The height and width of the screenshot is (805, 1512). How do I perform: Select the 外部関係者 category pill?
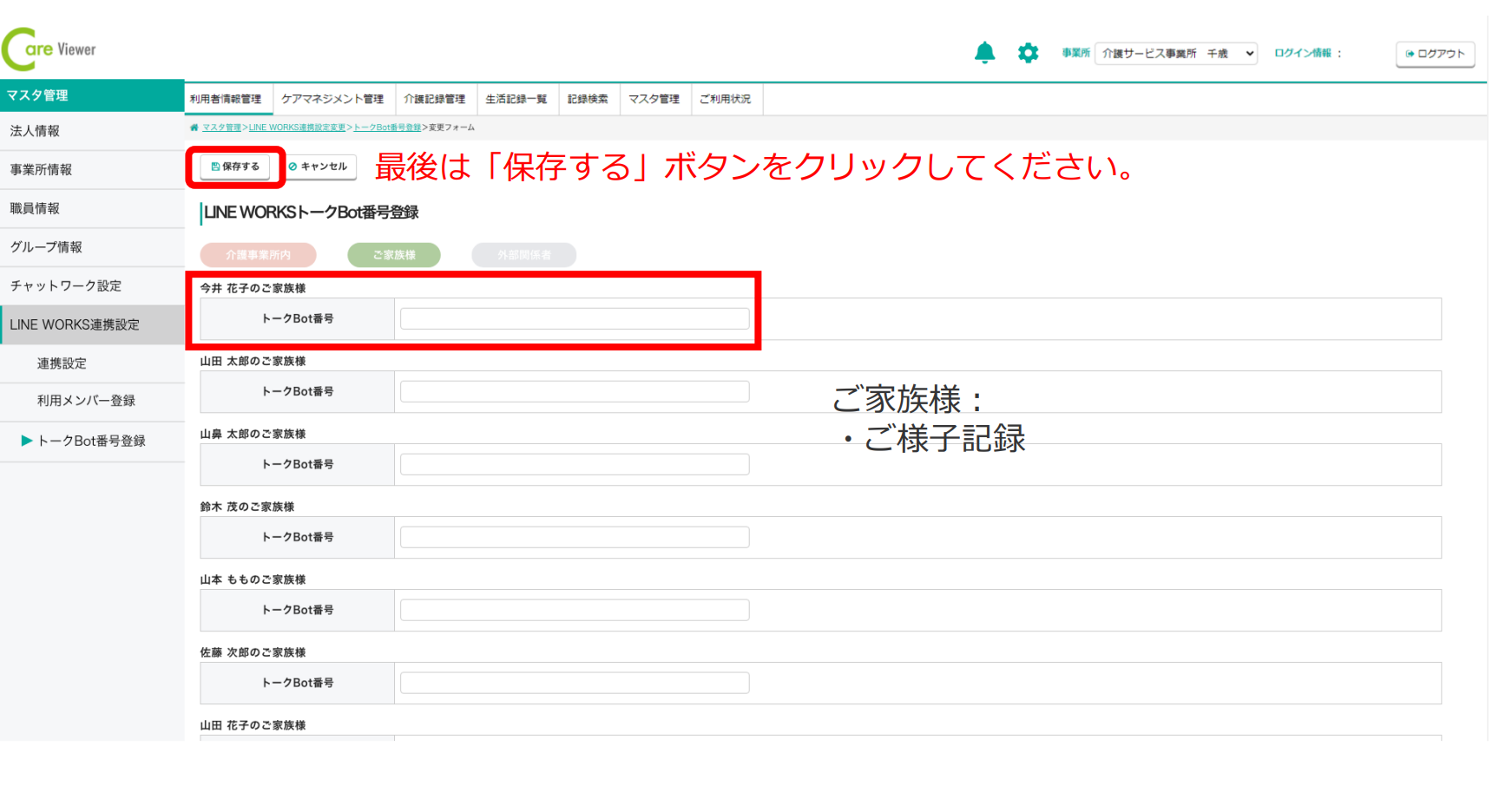point(523,255)
